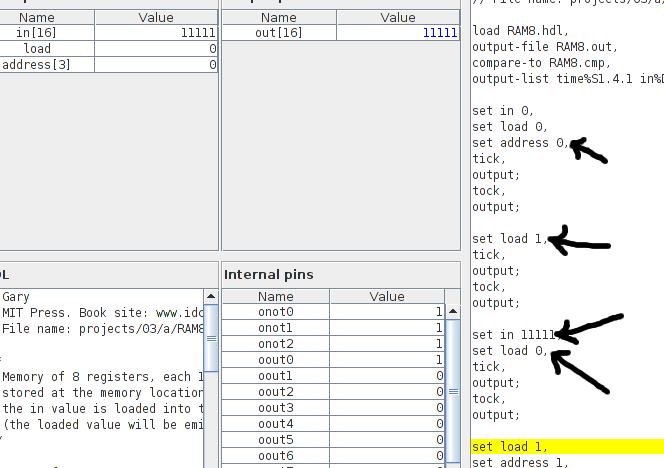
Task: Click the address[3] pin value cell
Action: click(x=156, y=65)
